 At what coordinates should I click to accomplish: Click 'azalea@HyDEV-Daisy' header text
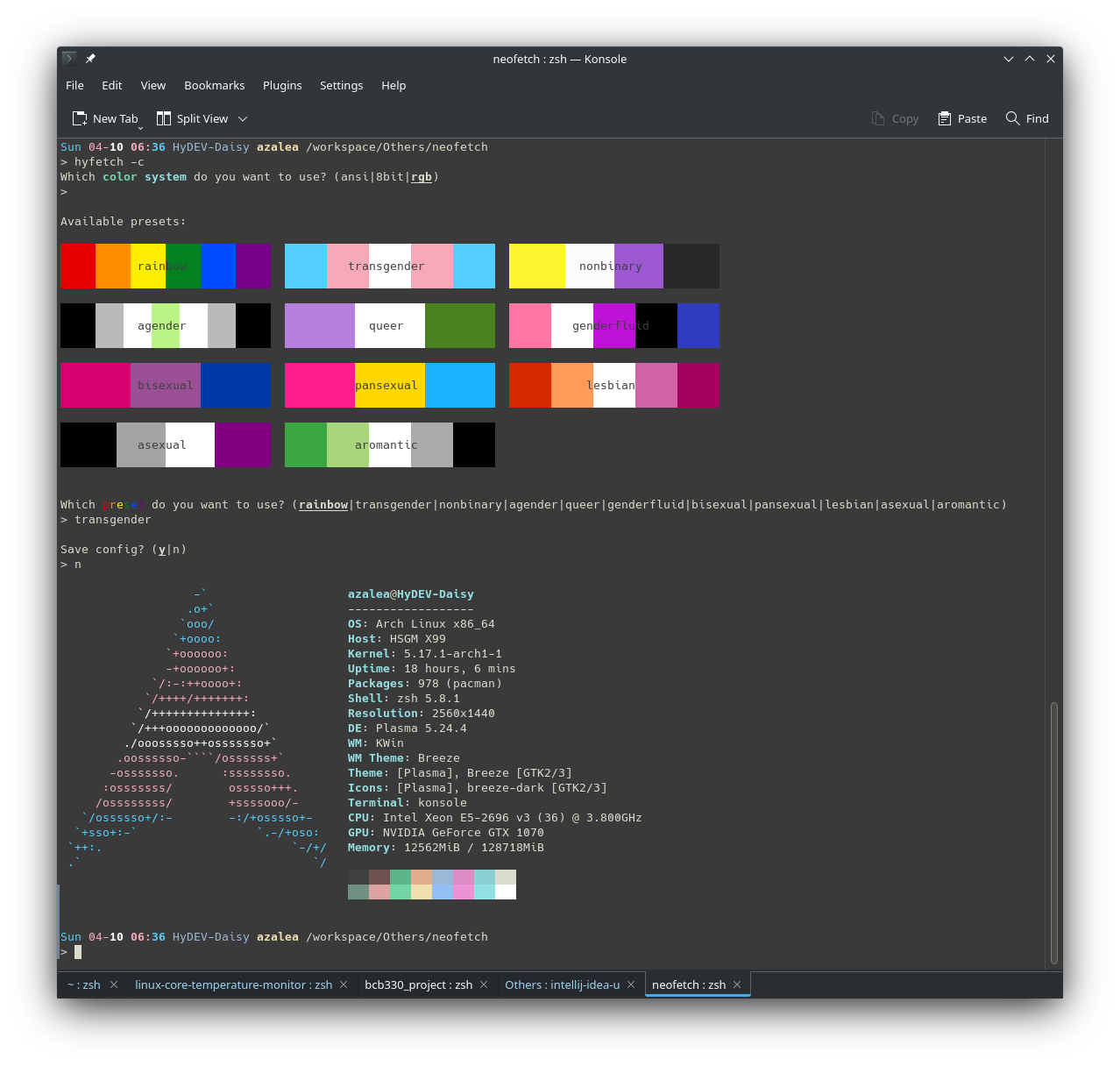point(411,594)
